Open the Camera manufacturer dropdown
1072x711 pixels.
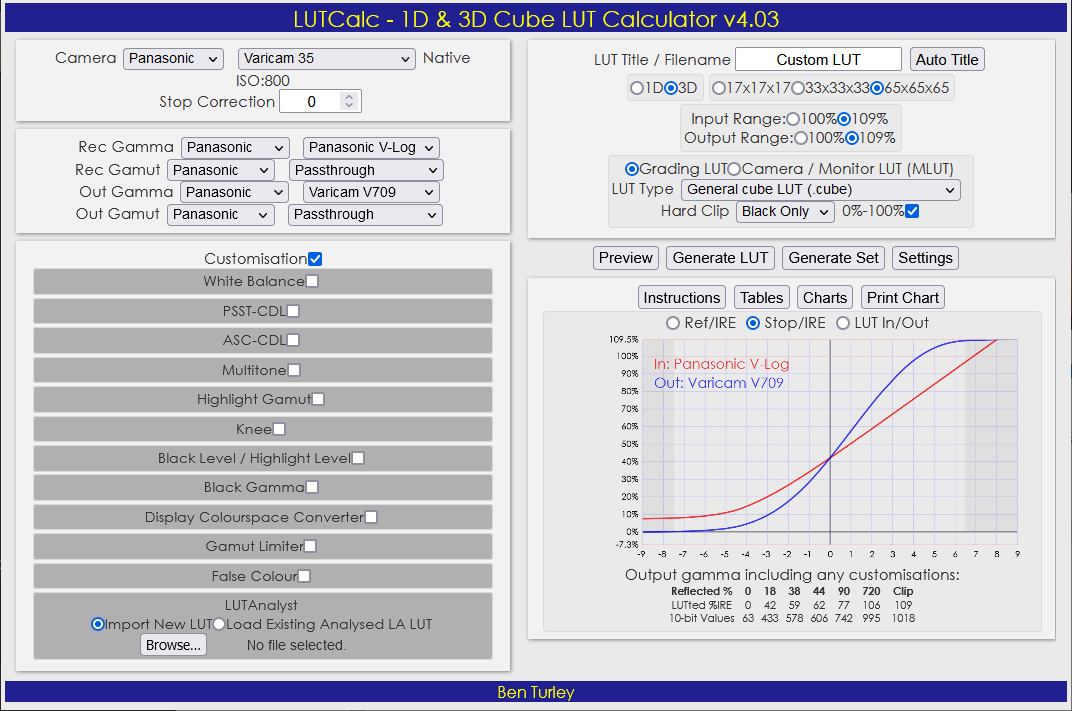tap(174, 59)
